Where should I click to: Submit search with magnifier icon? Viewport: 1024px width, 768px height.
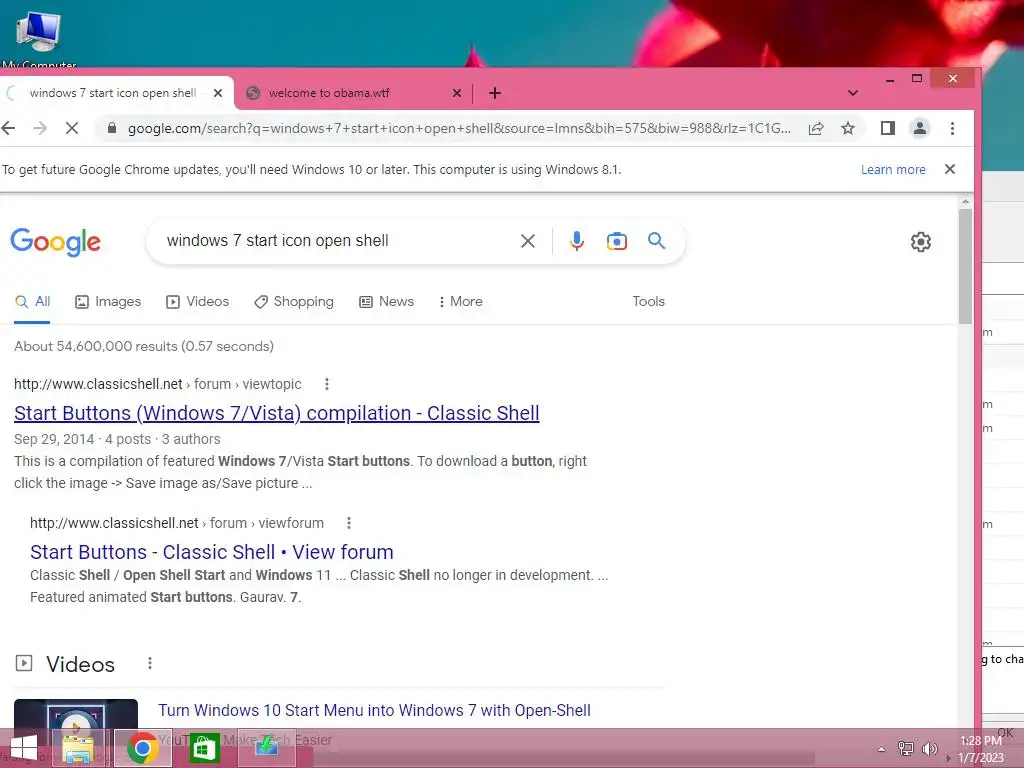[x=656, y=240]
